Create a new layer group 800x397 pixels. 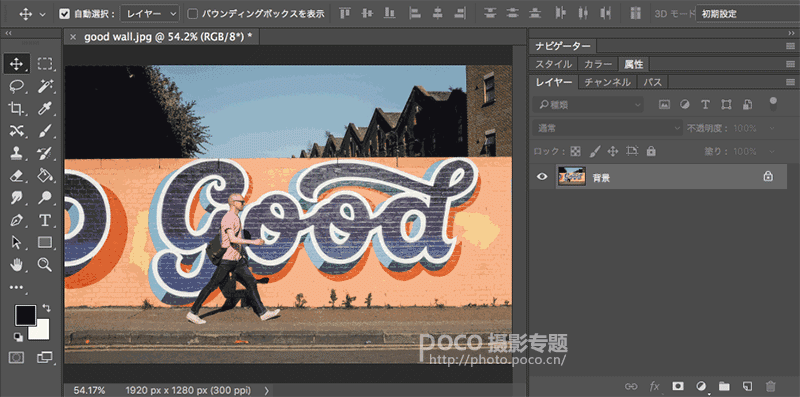(x=724, y=386)
